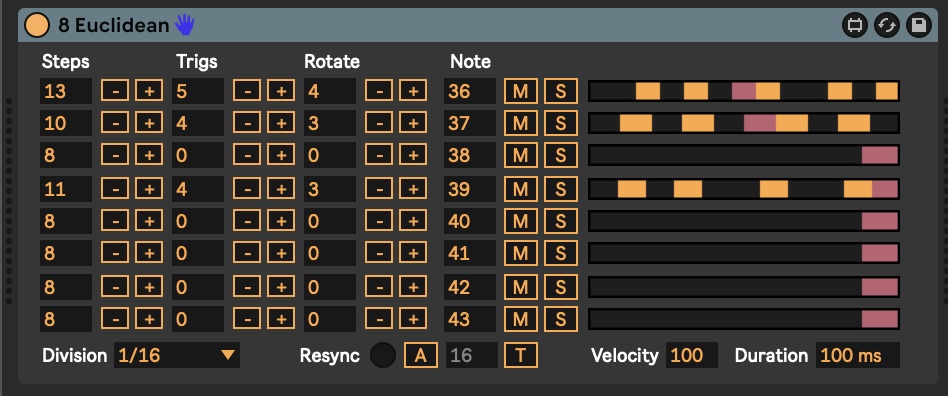The width and height of the screenshot is (948, 396).
Task: Decrease Rotate for the note 41 row
Action: (x=379, y=253)
